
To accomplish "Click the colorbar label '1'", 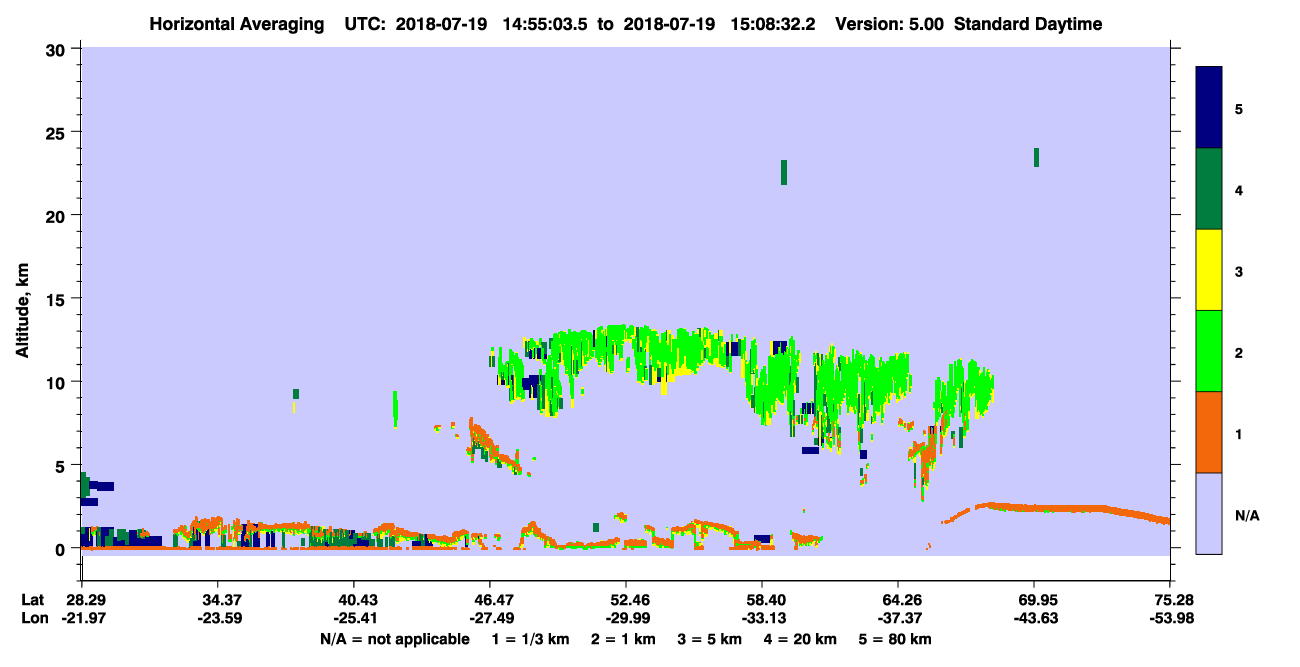I will (x=1239, y=433).
